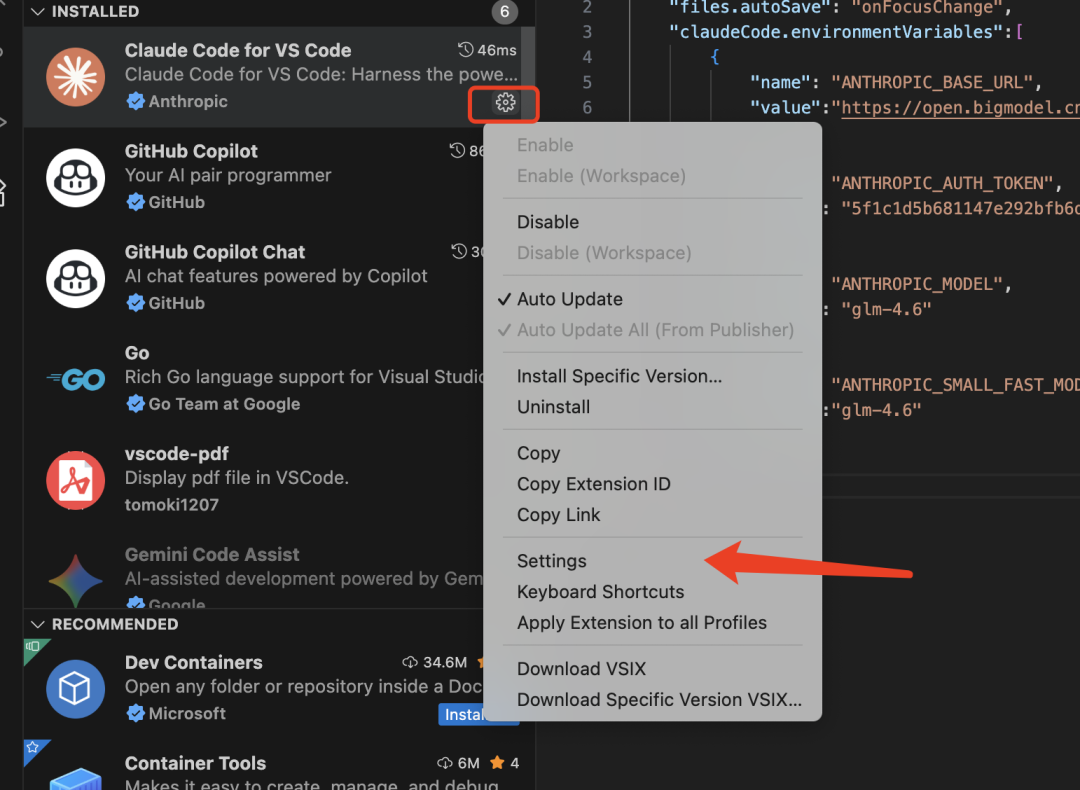The width and height of the screenshot is (1080, 790).
Task: Open the GitHub Copilot extension title
Action: click(191, 151)
